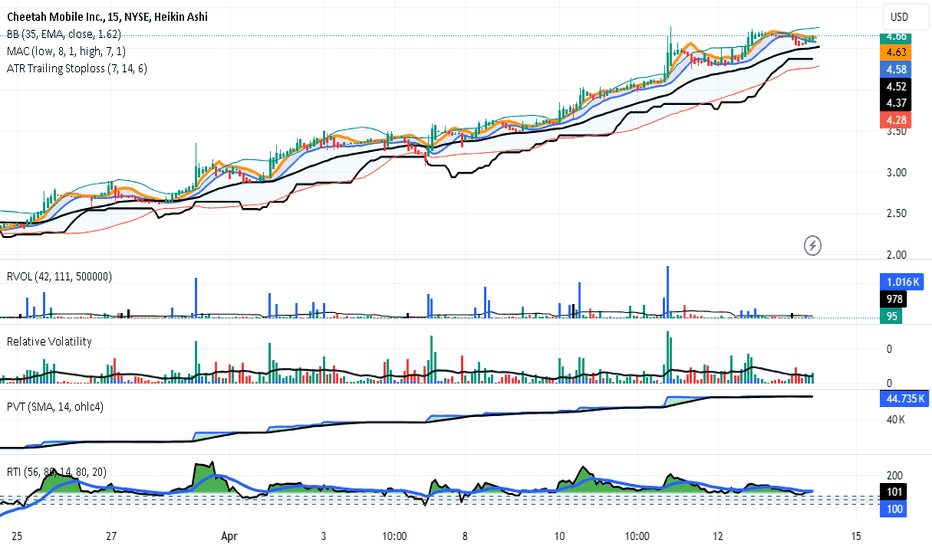
Task: Click the 25 date on time axis
Action: pos(17,536)
